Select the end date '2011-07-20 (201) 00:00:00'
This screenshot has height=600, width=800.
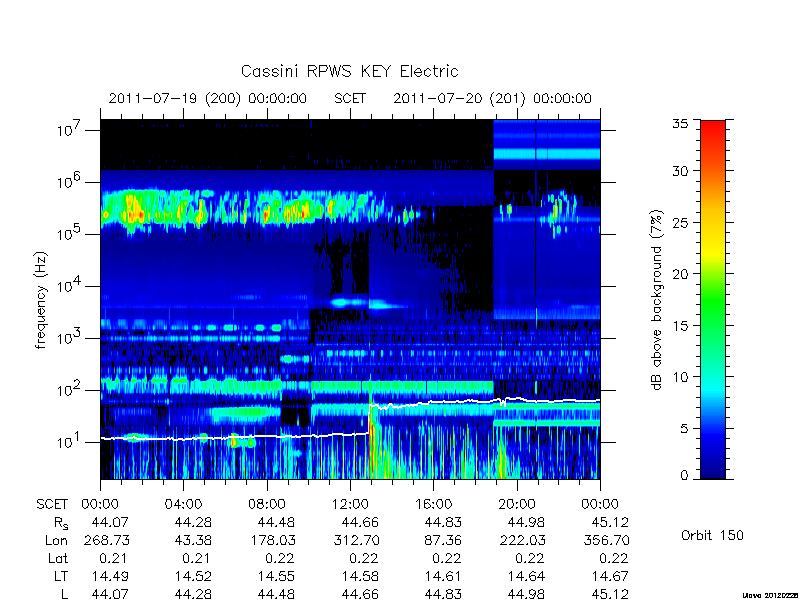point(492,98)
